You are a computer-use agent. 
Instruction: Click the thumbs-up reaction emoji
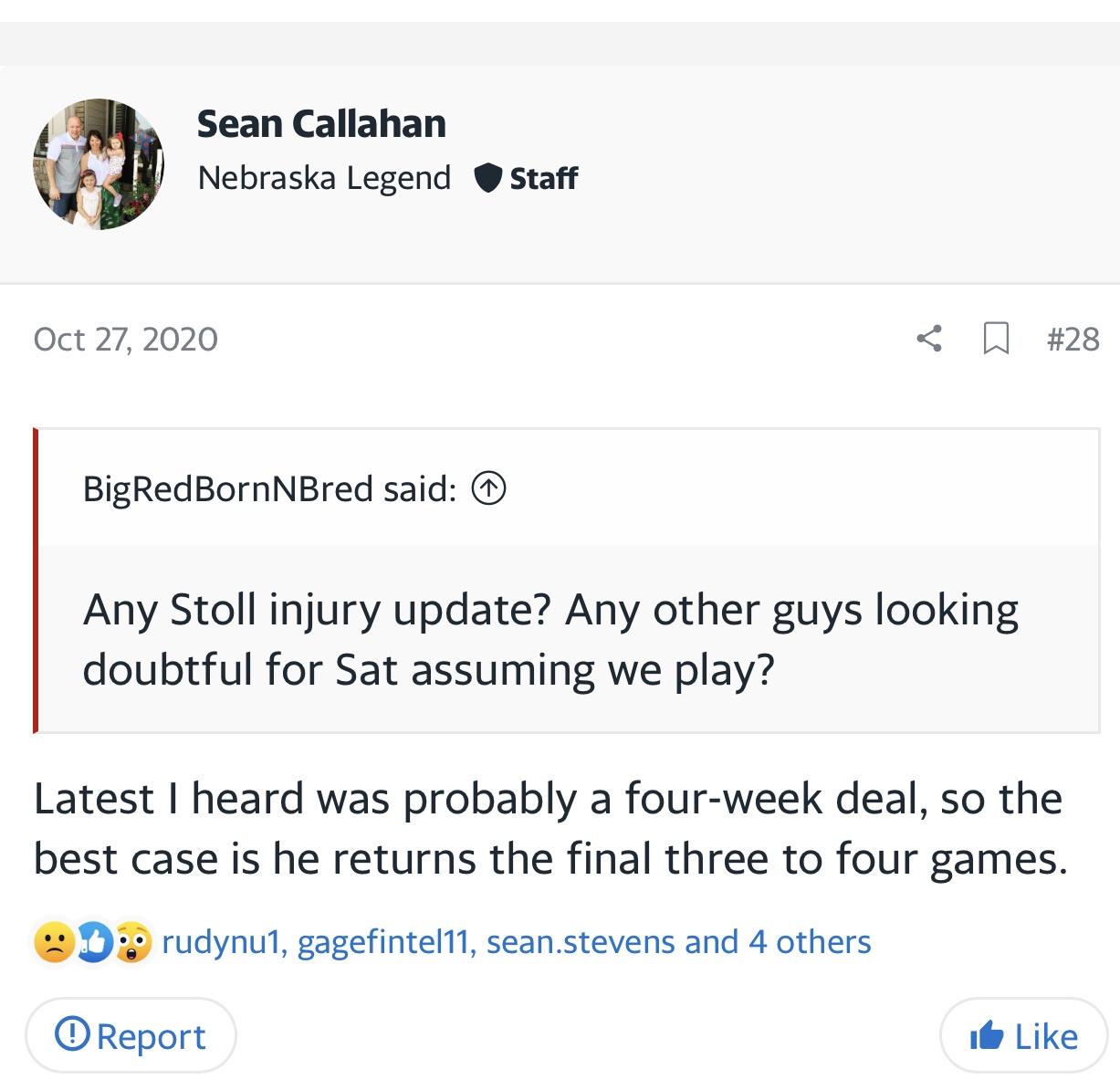[x=94, y=942]
